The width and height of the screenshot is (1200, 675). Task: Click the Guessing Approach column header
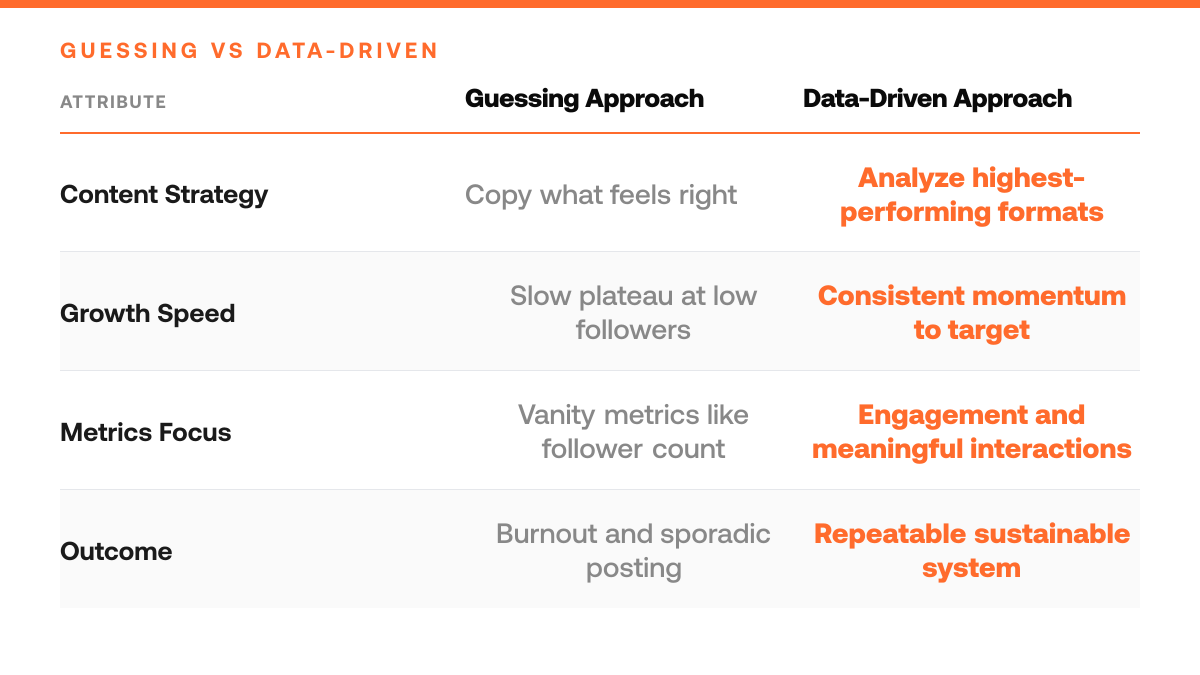(584, 99)
